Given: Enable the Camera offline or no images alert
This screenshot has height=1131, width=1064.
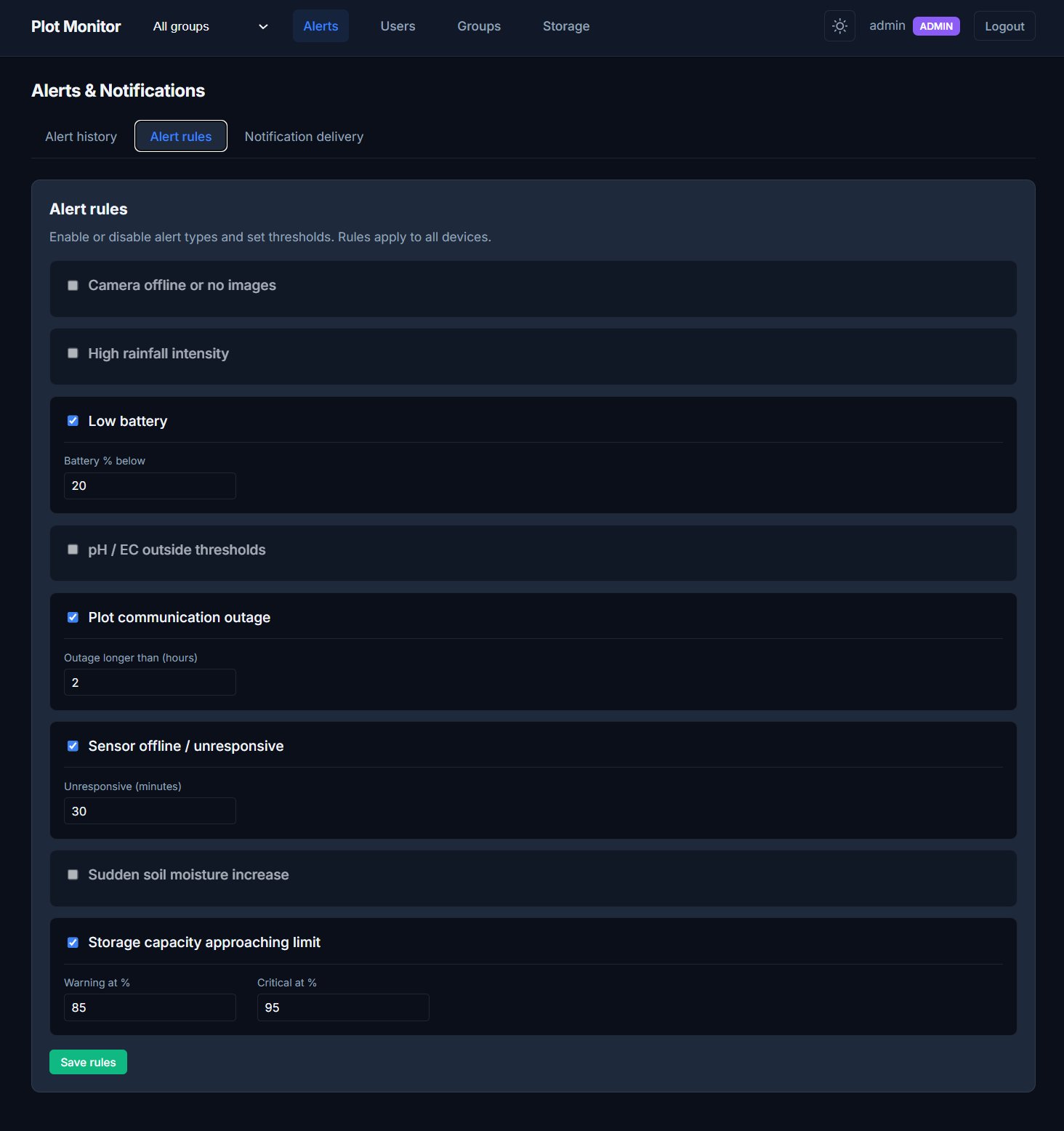Looking at the screenshot, I should (x=73, y=285).
